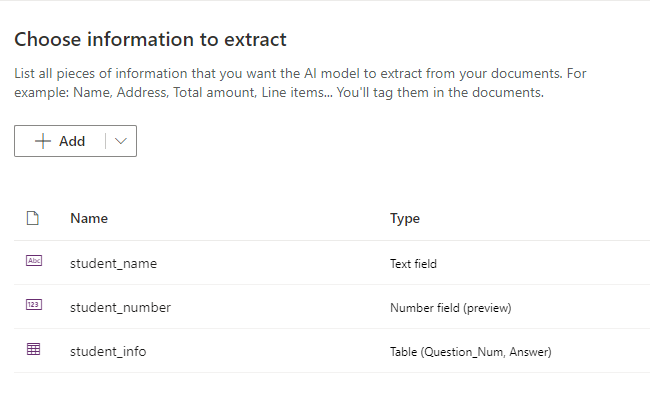This screenshot has width=650, height=409.
Task: Sort by the Type column header
Action: 405,218
